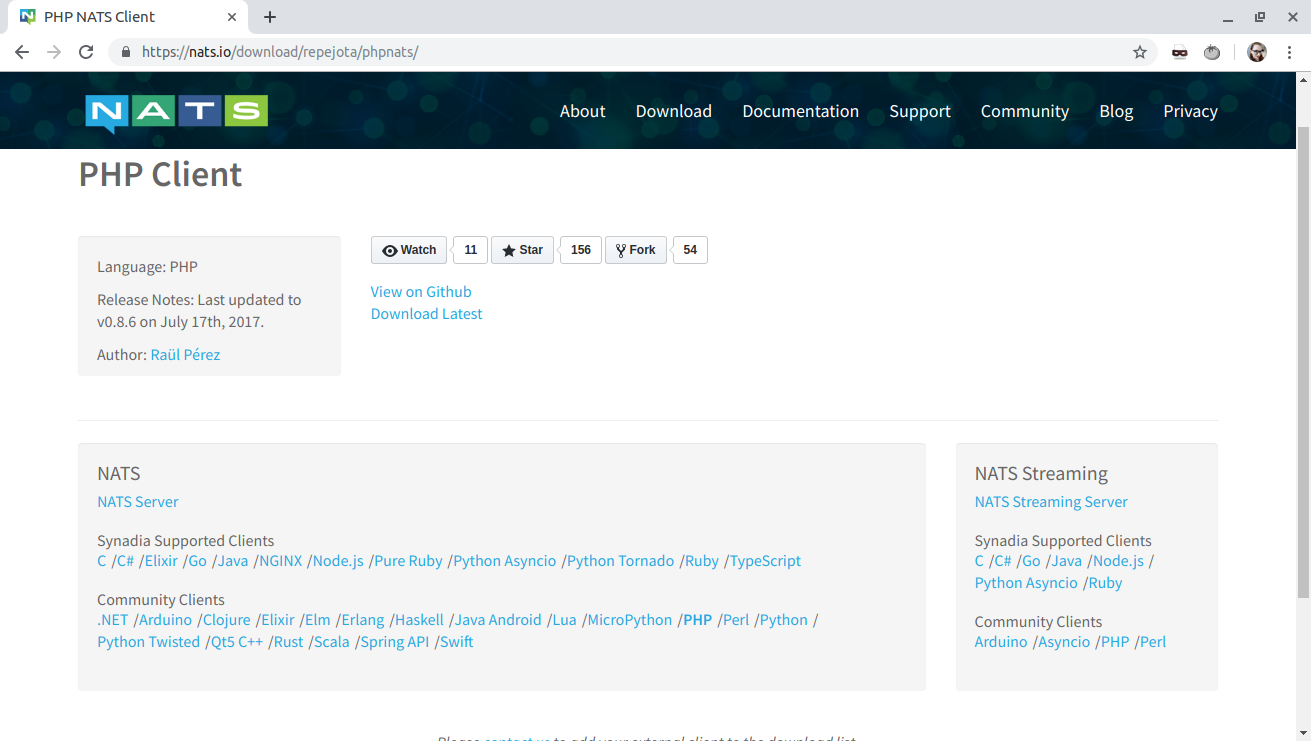Click the Download Latest link
The image size is (1311, 741).
[426, 314]
